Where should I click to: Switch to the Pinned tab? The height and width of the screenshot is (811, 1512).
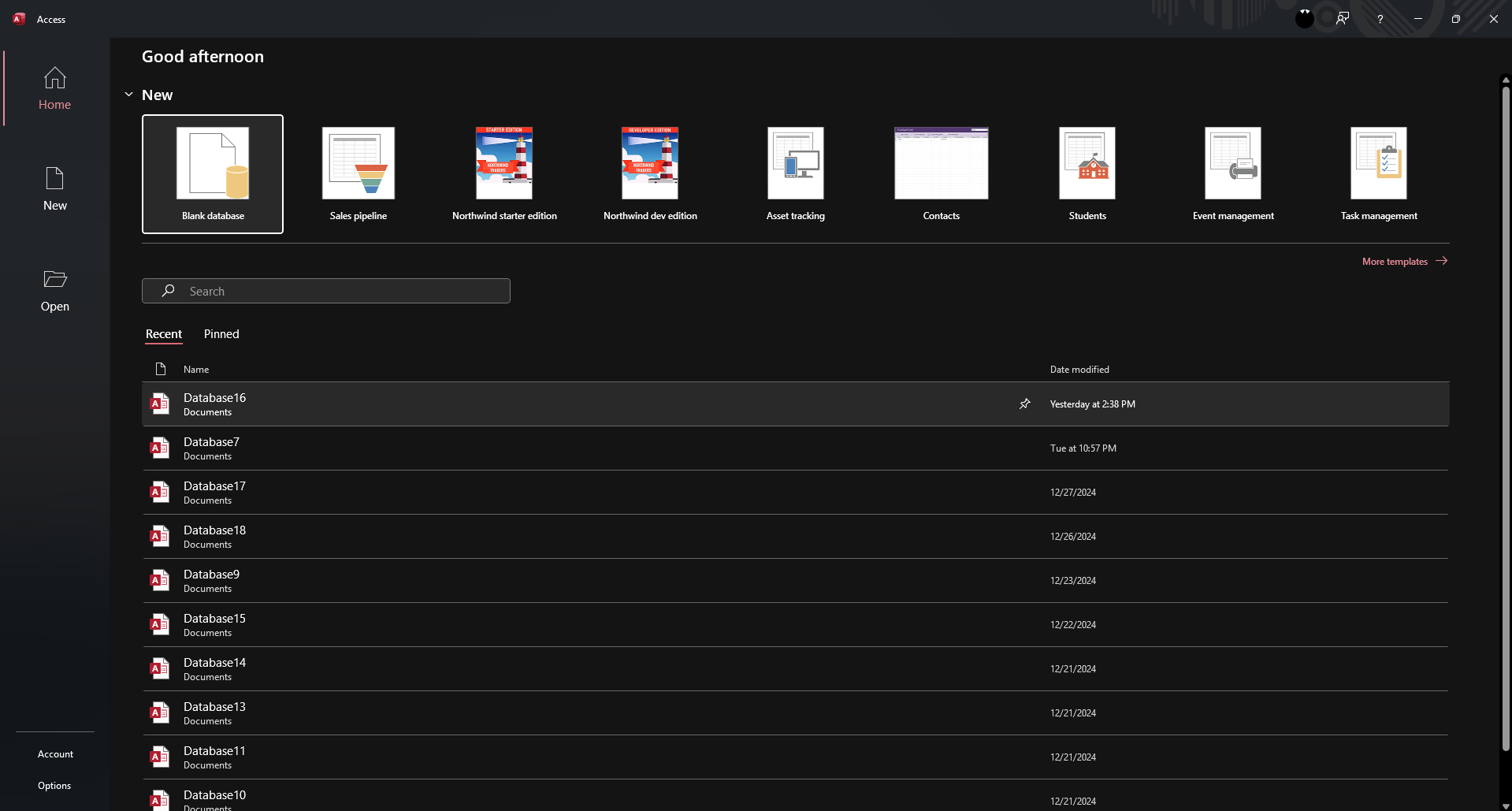click(221, 334)
